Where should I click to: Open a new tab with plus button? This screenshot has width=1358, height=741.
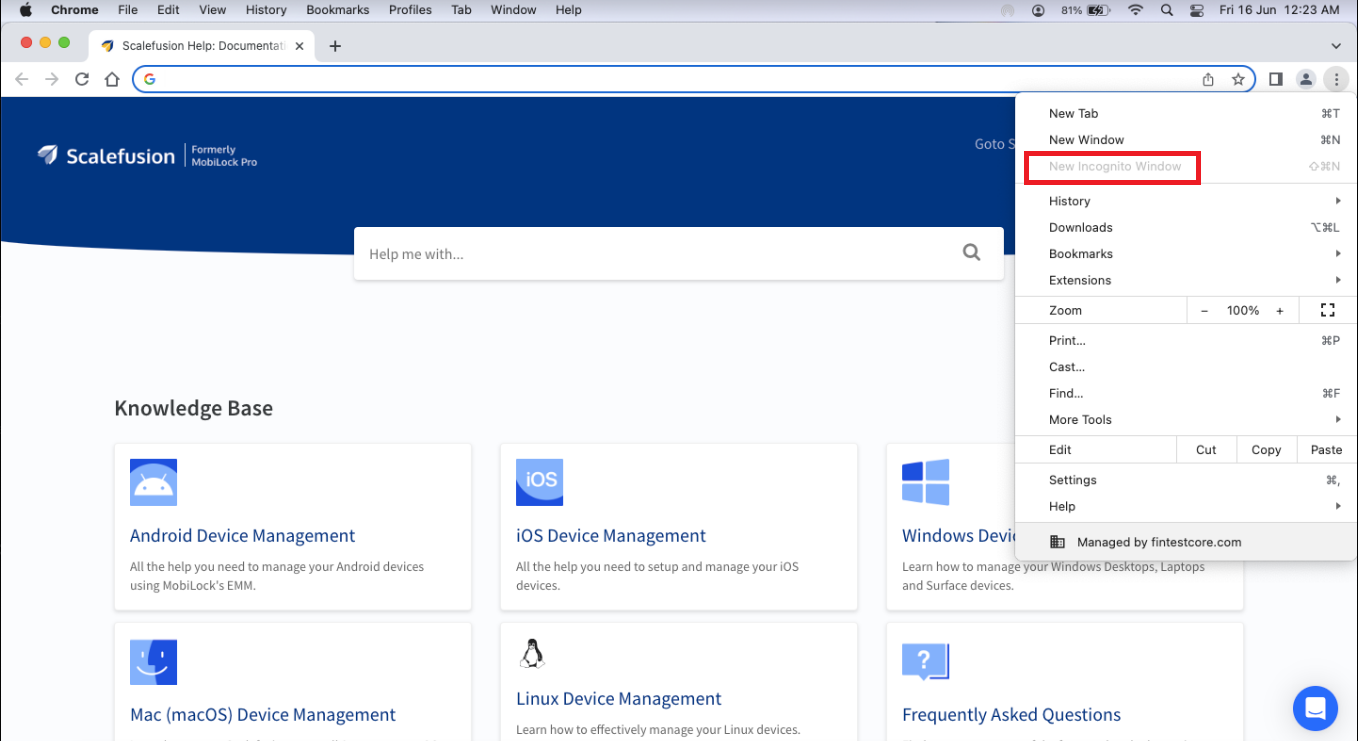point(335,46)
